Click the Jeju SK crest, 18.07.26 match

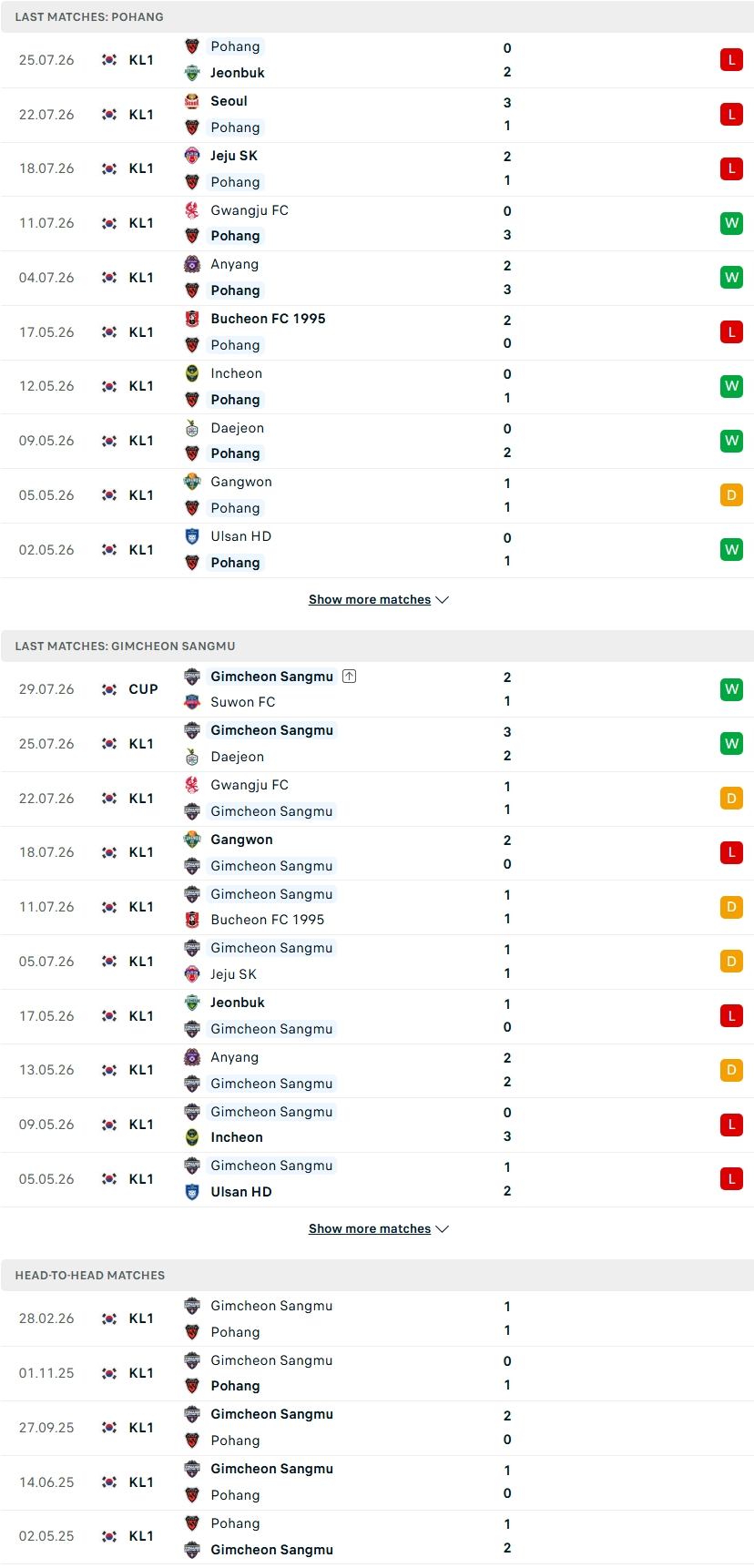pyautogui.click(x=192, y=156)
